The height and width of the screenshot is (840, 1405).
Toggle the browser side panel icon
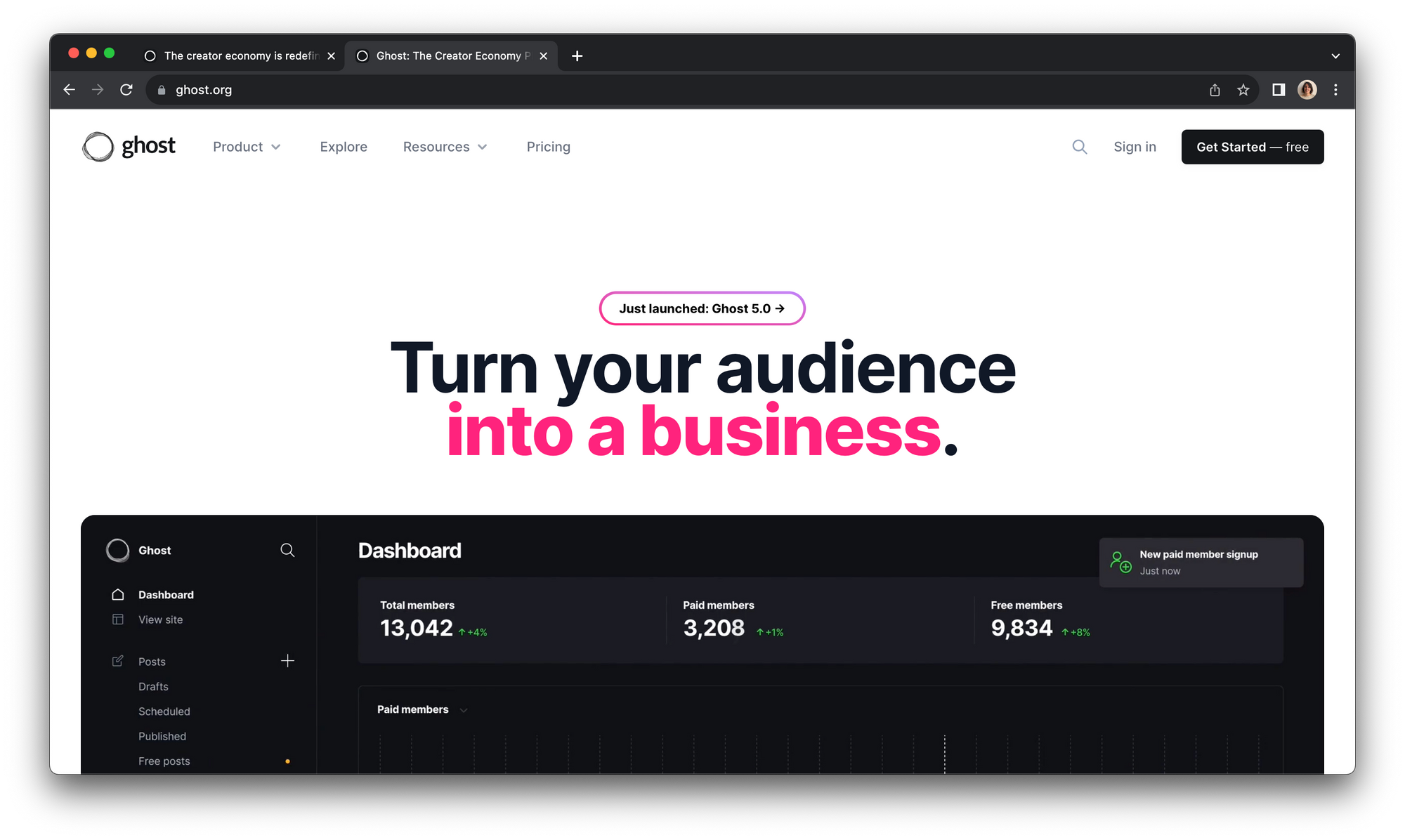click(x=1279, y=90)
